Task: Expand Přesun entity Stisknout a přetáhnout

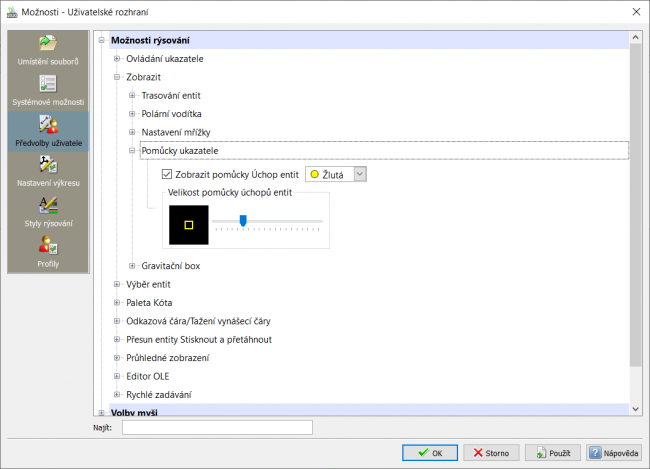Action: (117, 339)
